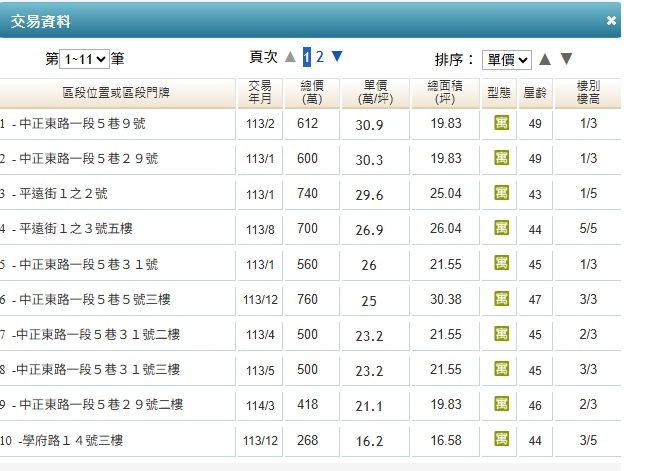Select row 5 中正東路一段5巷31號
The height and width of the screenshot is (471, 646).
click(310, 264)
